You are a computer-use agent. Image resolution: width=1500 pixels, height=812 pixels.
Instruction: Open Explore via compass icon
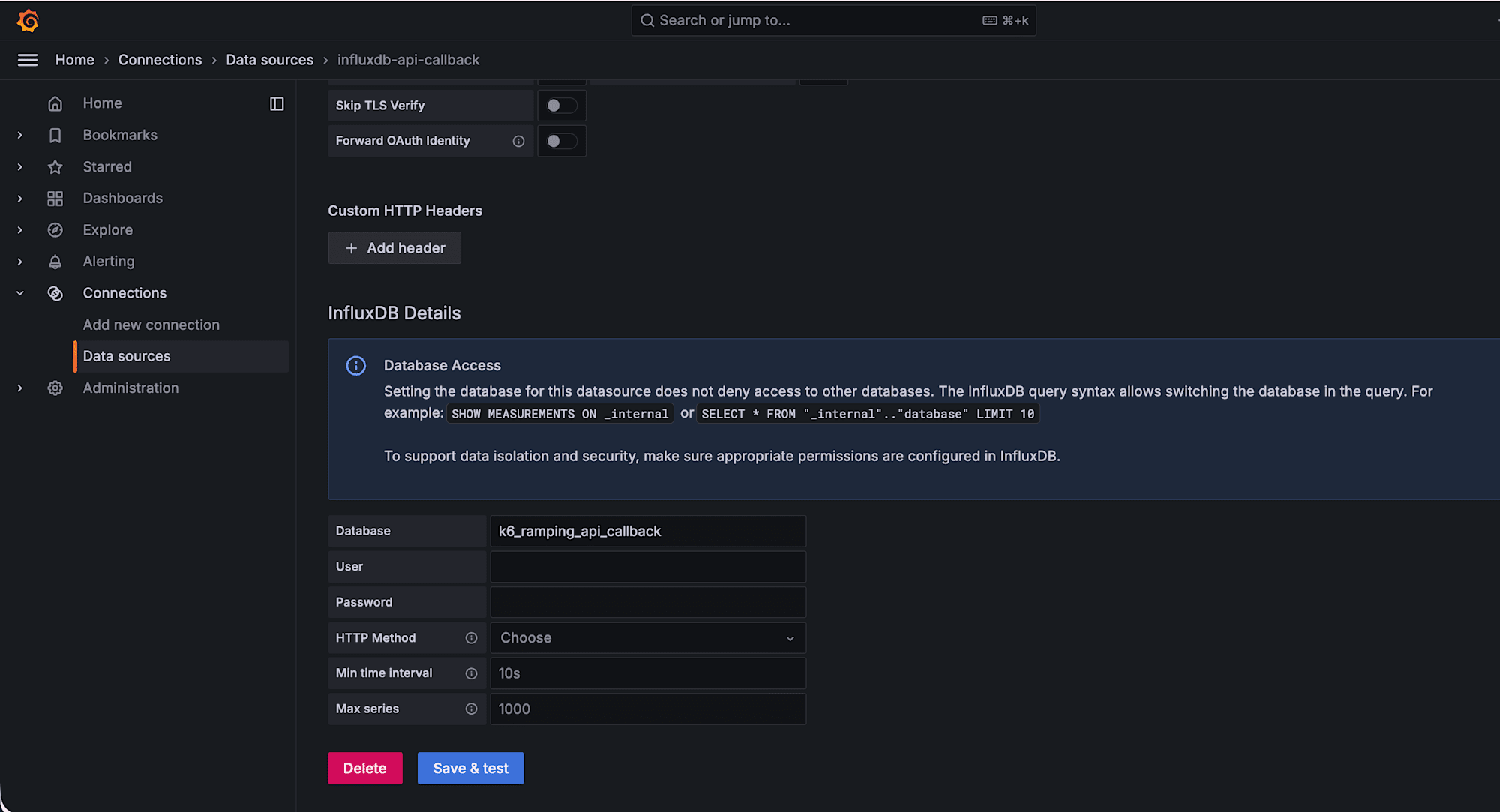[x=55, y=230]
